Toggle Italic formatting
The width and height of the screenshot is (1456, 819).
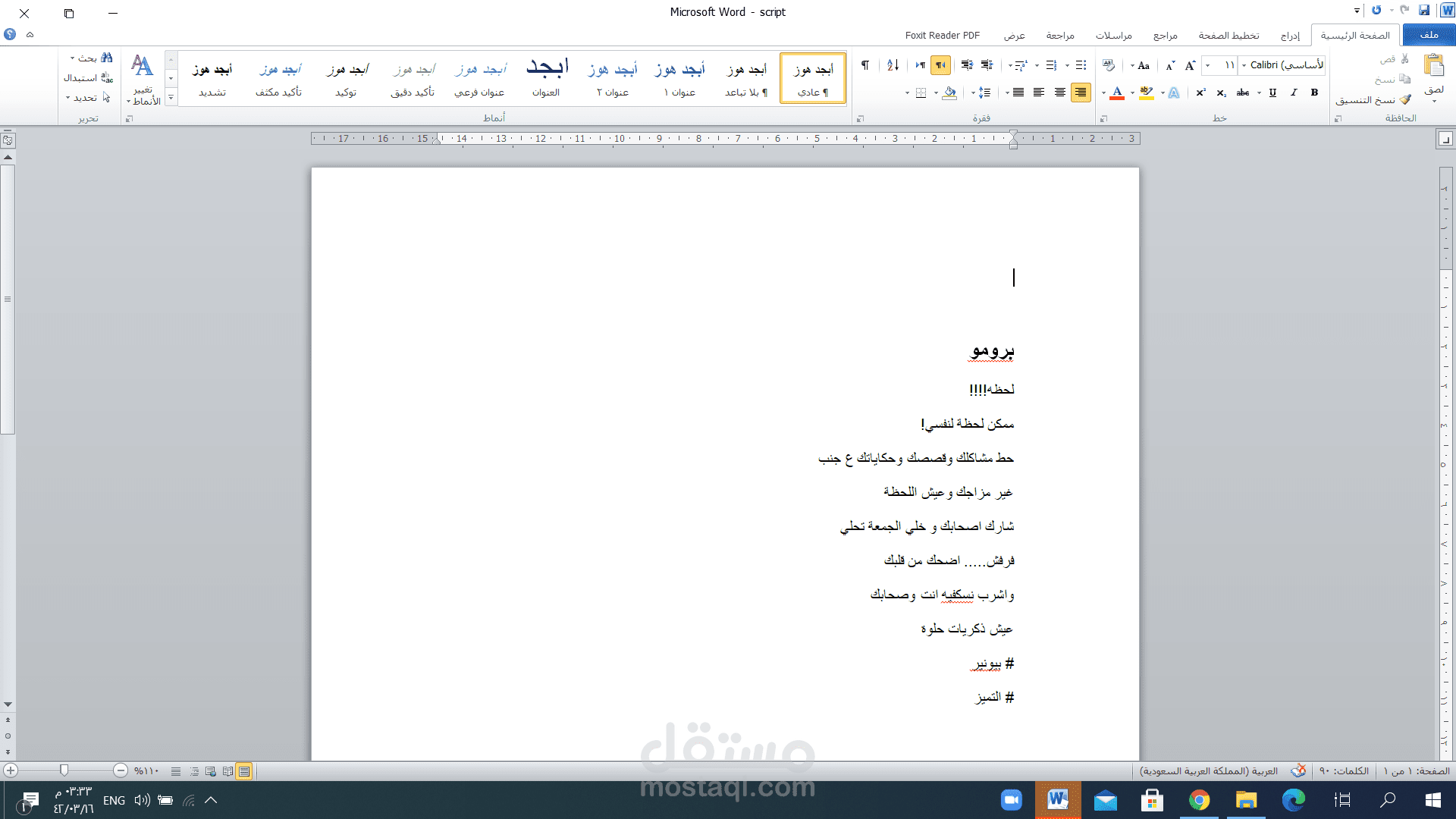point(1294,93)
